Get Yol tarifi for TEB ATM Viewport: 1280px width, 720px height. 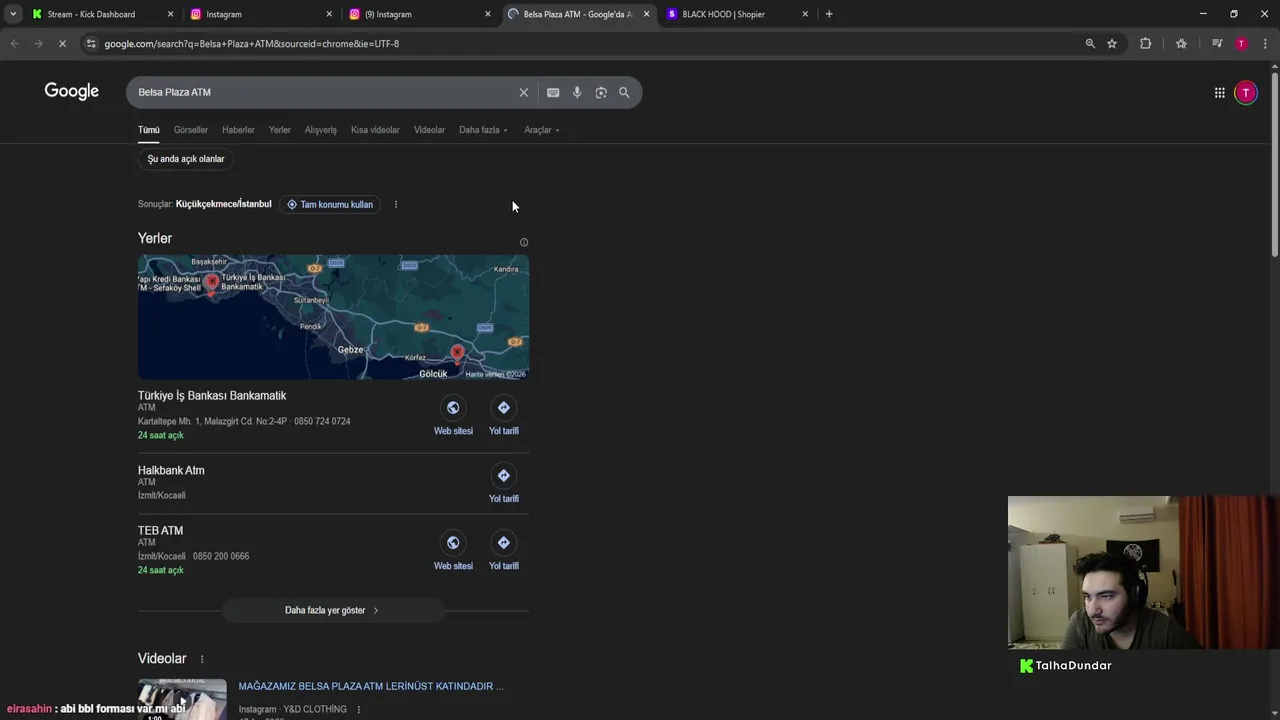(504, 550)
